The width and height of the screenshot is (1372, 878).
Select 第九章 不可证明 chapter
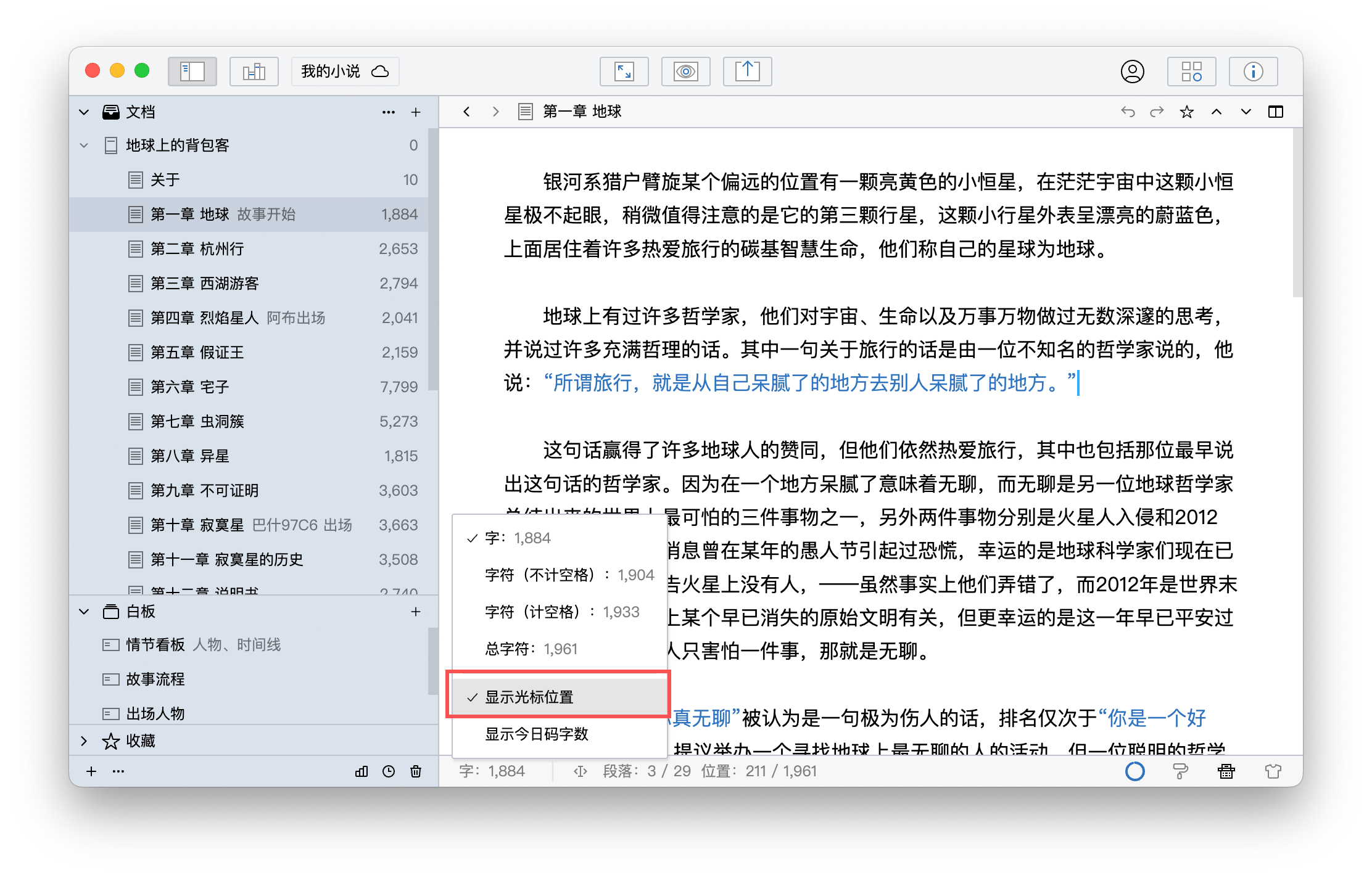pos(248,491)
